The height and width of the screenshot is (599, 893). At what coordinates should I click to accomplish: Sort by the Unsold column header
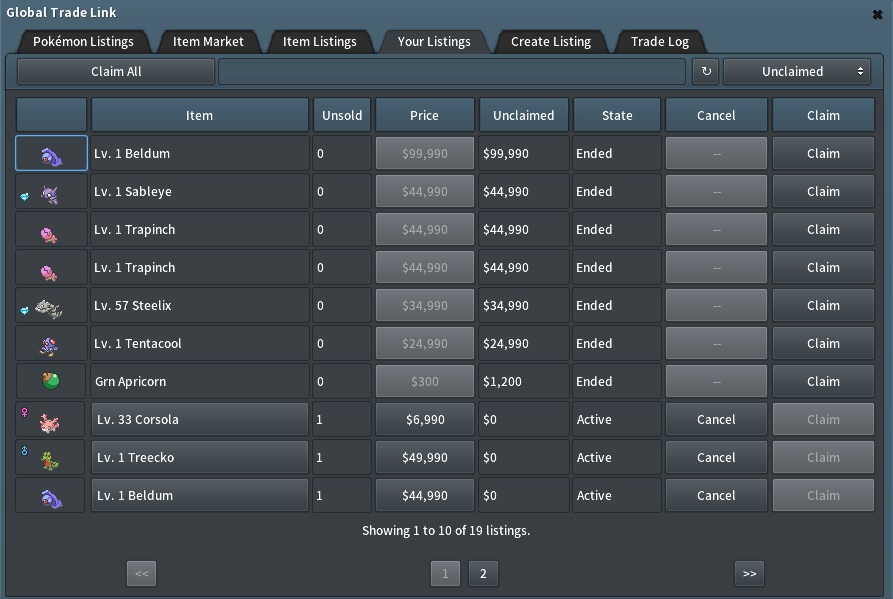click(x=342, y=115)
